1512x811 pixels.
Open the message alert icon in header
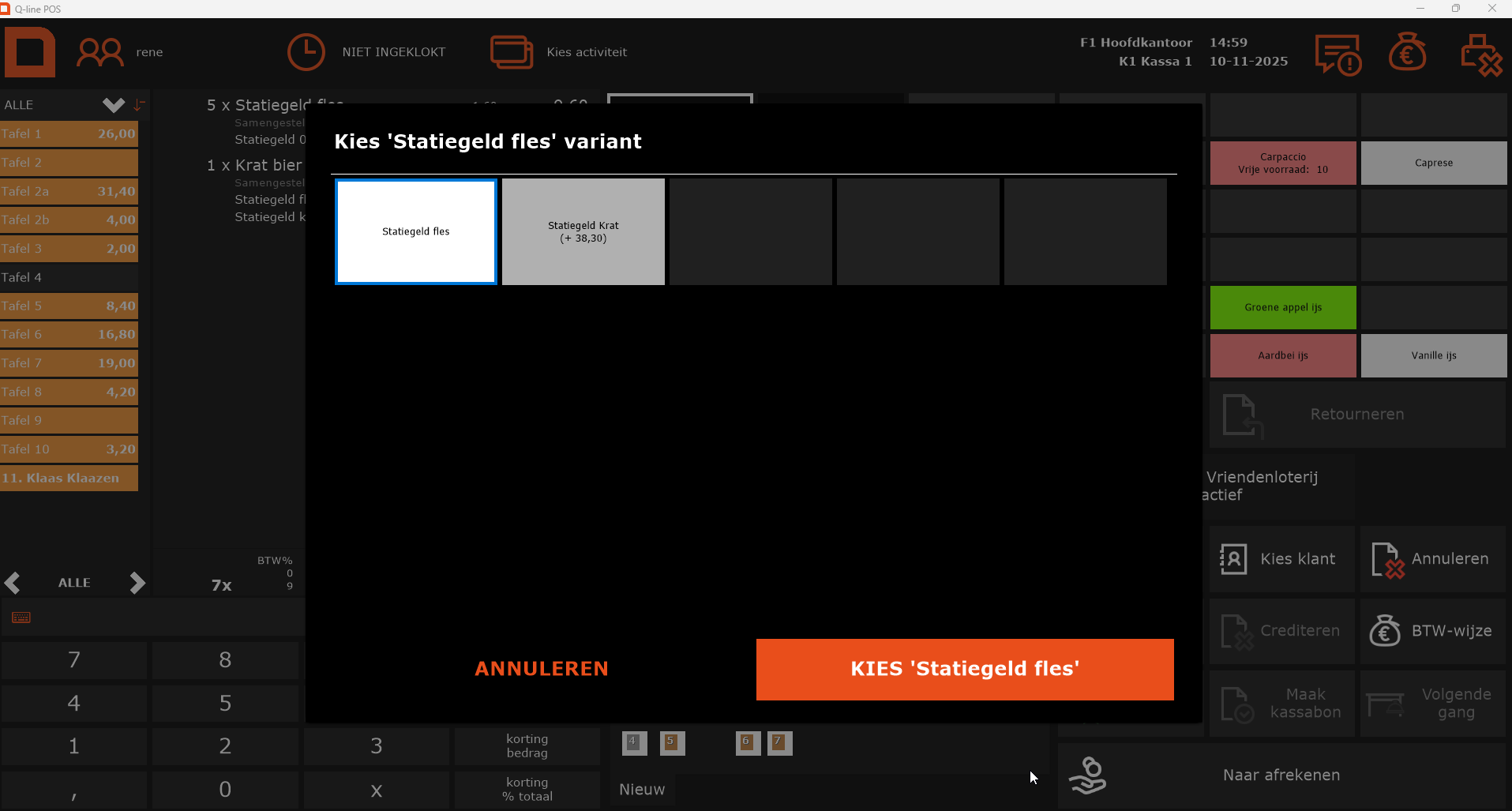[1338, 54]
